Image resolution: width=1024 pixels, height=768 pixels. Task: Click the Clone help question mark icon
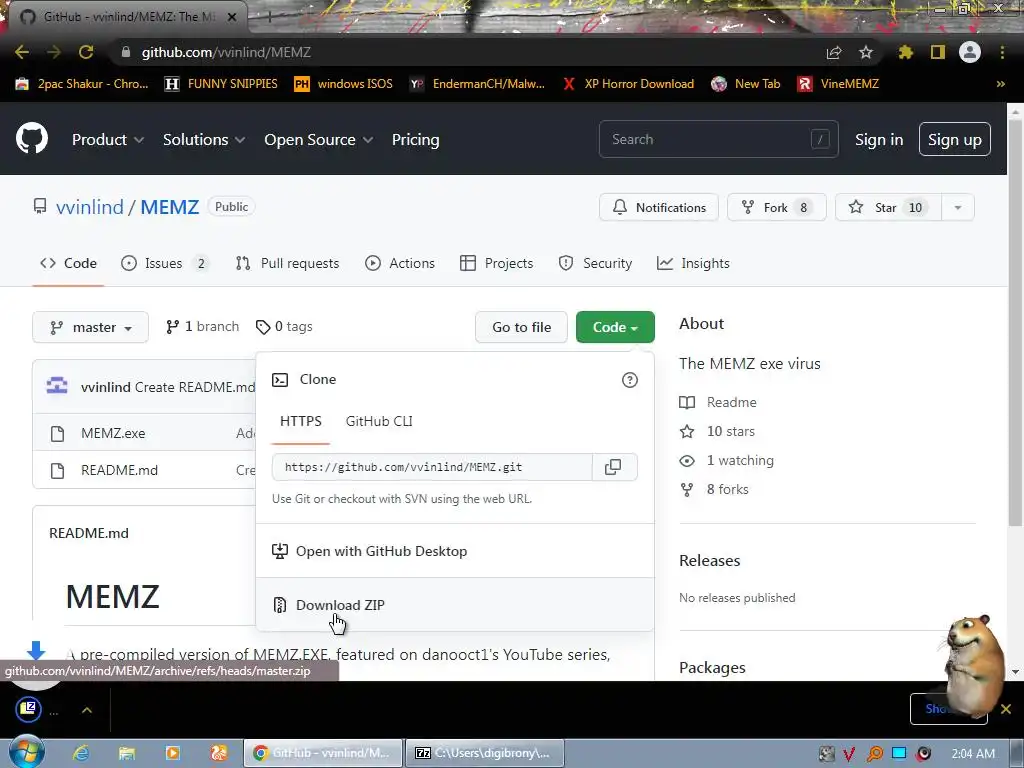(x=630, y=380)
